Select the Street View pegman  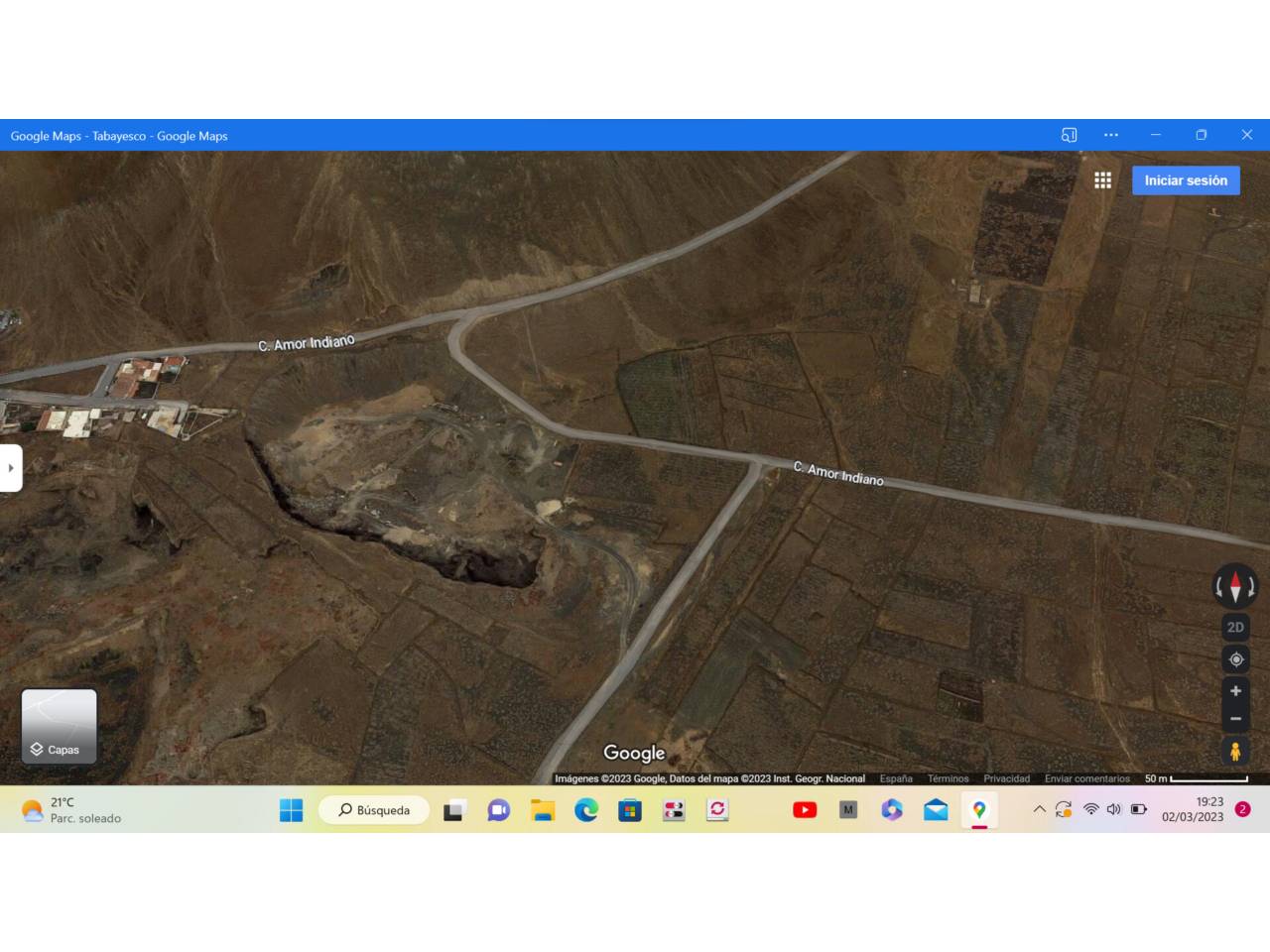click(1235, 752)
